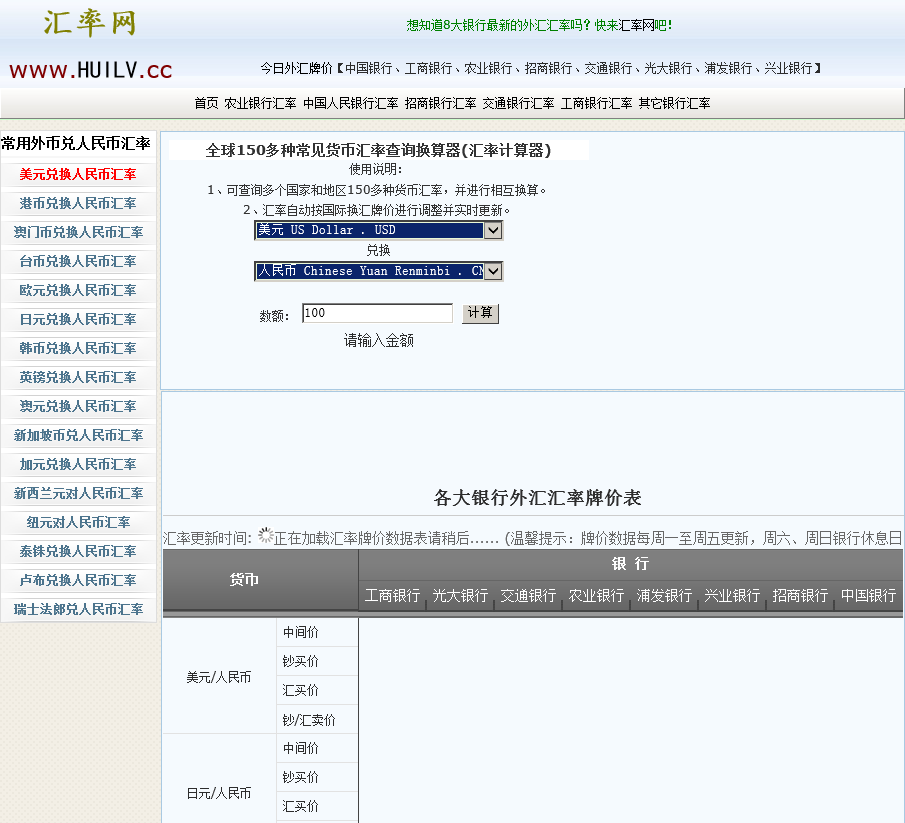Open the 纽元对人民币汇率 sidebar link
Screen dimensions: 905x823
pyautogui.click(x=78, y=522)
